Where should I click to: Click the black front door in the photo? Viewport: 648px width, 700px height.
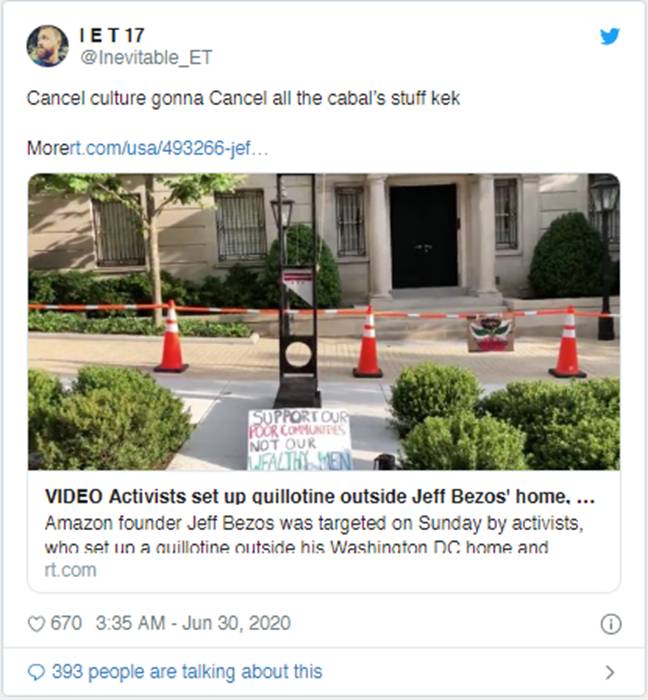(424, 236)
